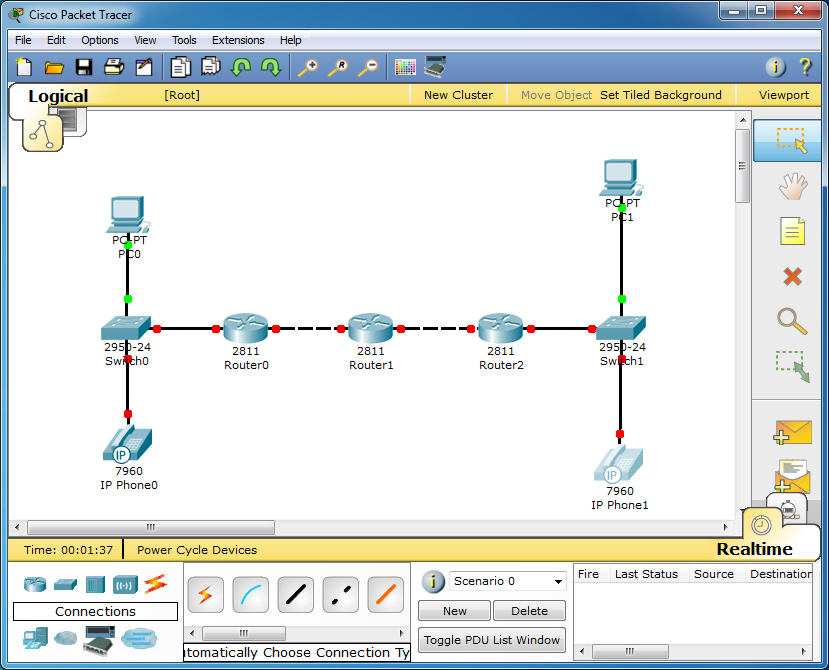This screenshot has width=829, height=670.
Task: Choose the automatic connection type lightning button
Action: click(x=205, y=595)
